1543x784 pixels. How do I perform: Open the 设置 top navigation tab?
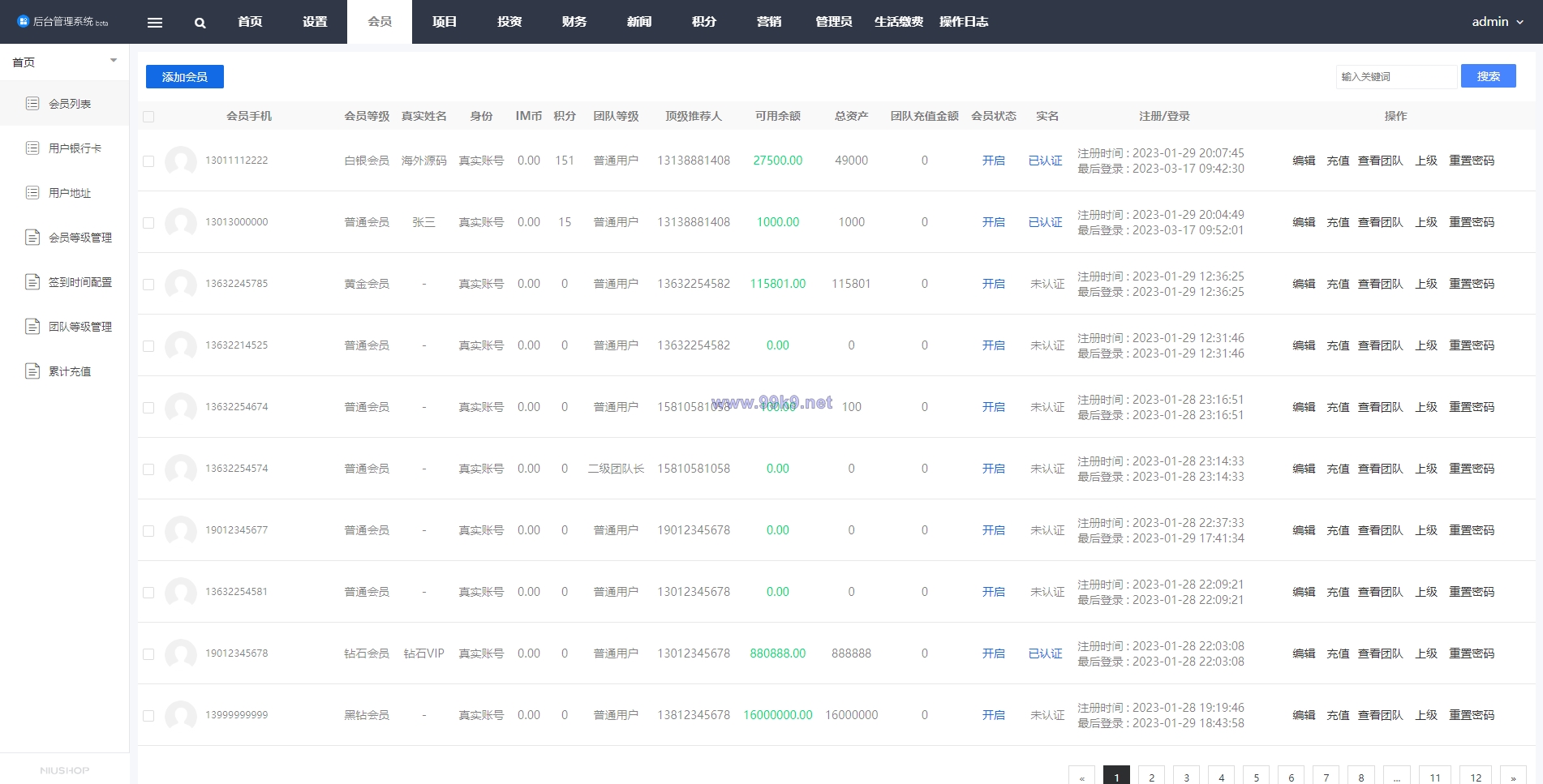(315, 22)
